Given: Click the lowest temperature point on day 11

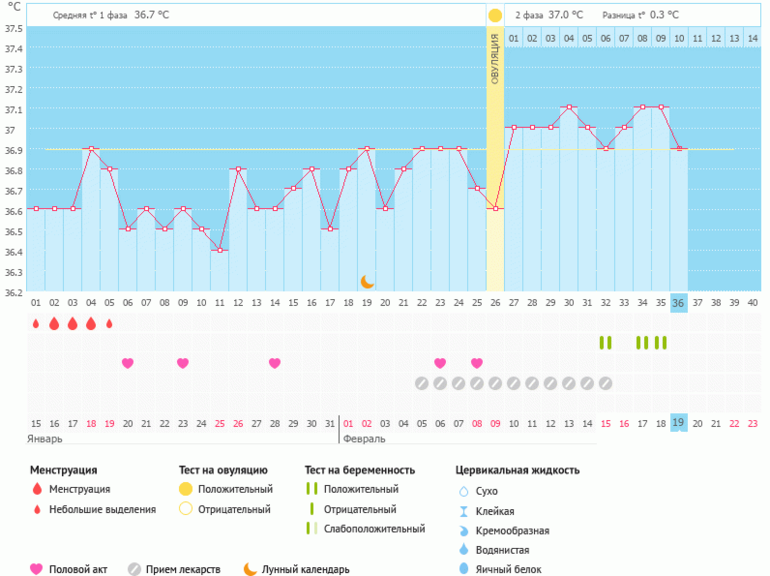Looking at the screenshot, I should pyautogui.click(x=219, y=250).
